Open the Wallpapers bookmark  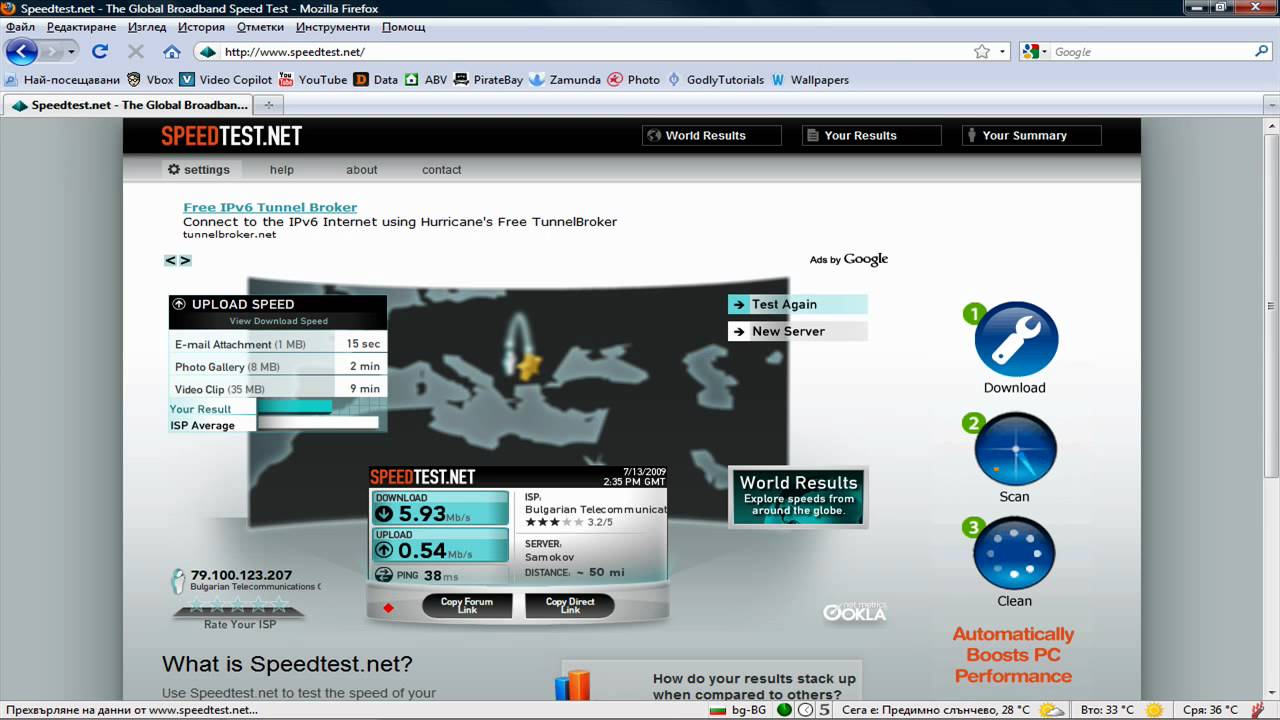810,80
